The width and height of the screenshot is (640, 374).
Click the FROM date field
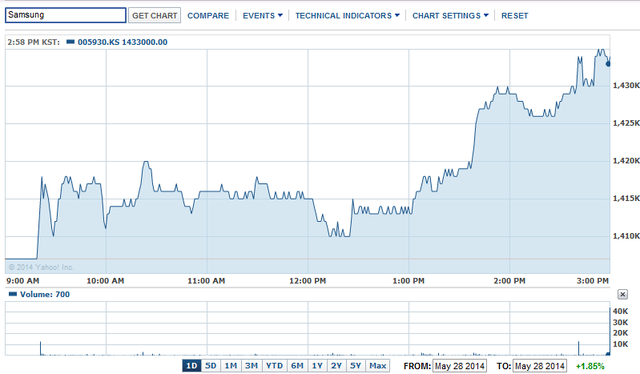[x=460, y=366]
